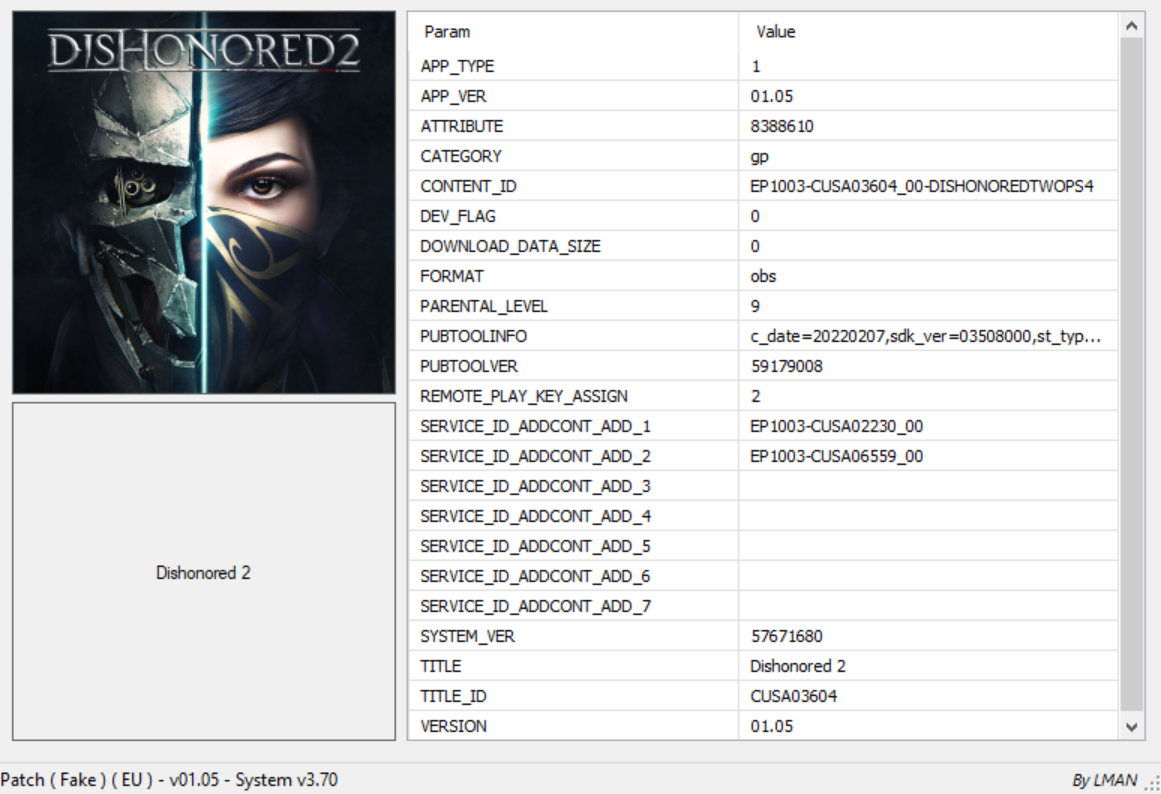The image size is (1161, 794).
Task: Select the PARENTAL_LEVEL parameter
Action: pos(484,307)
